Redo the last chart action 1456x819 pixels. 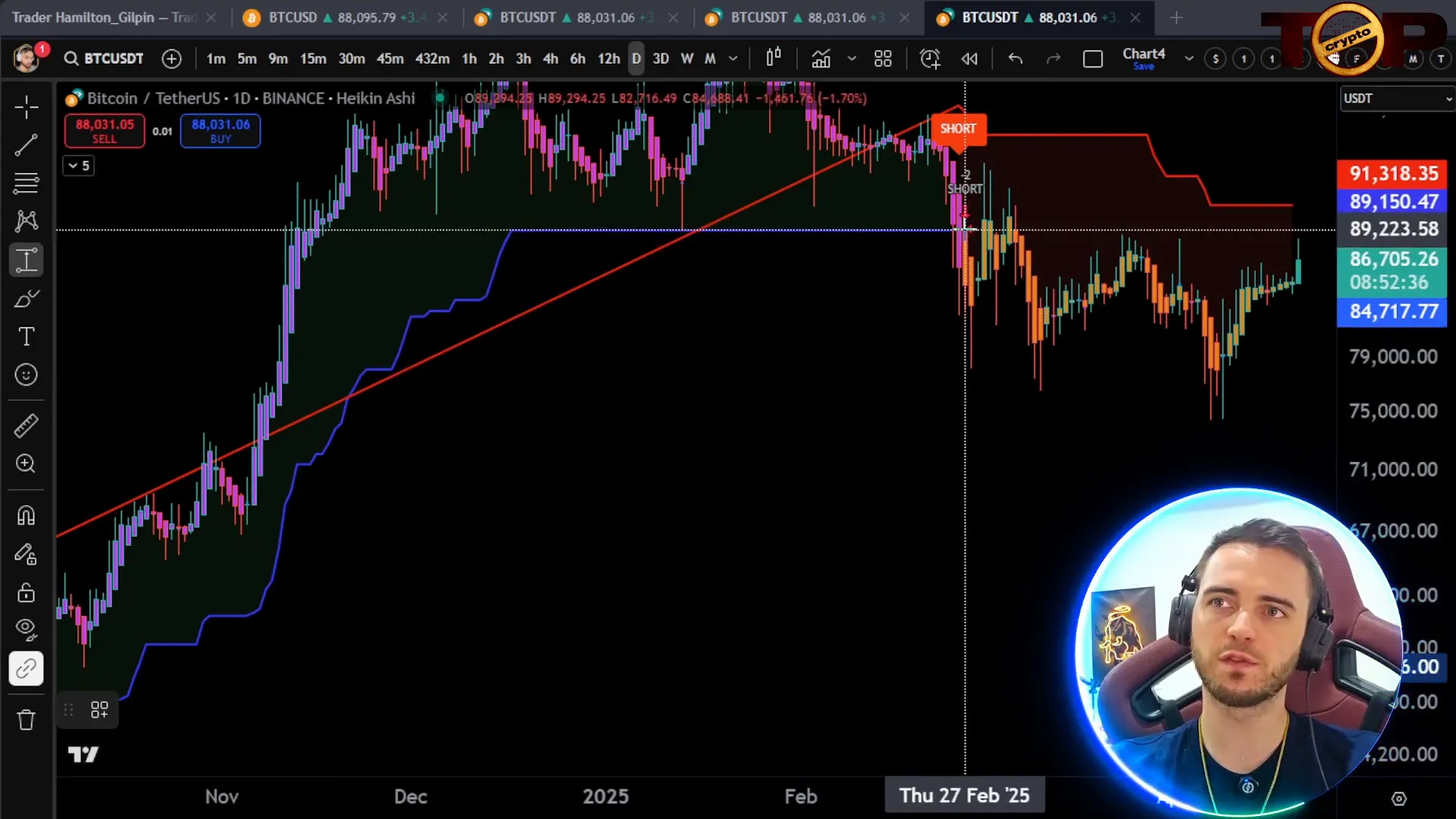coord(1053,58)
